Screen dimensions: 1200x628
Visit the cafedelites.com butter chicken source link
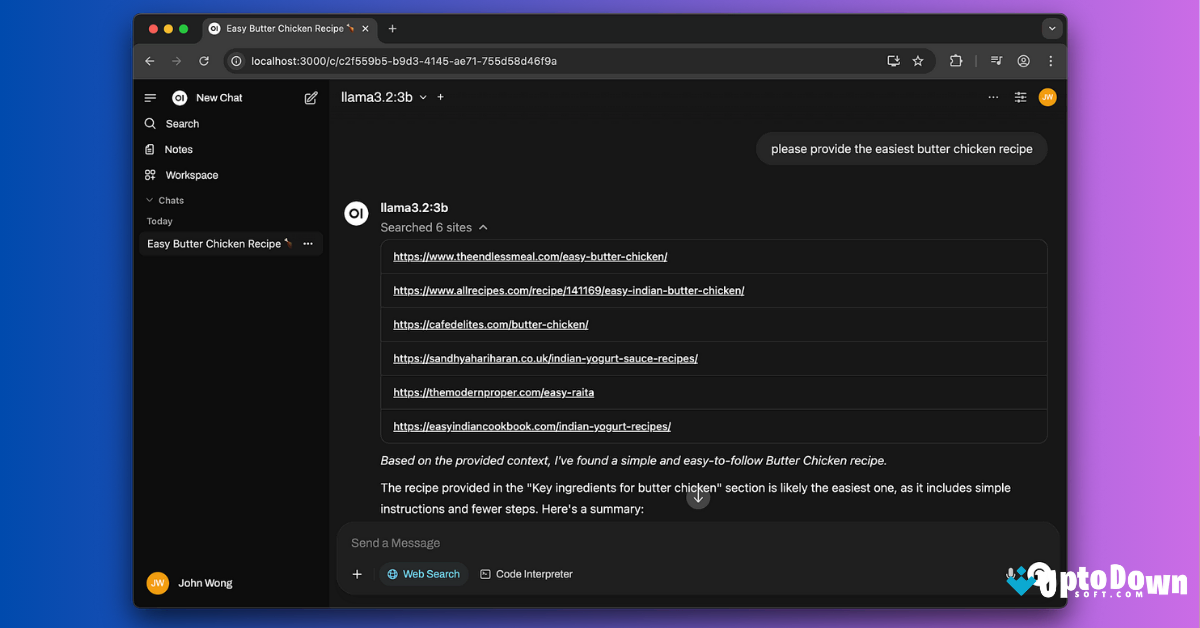coord(491,324)
